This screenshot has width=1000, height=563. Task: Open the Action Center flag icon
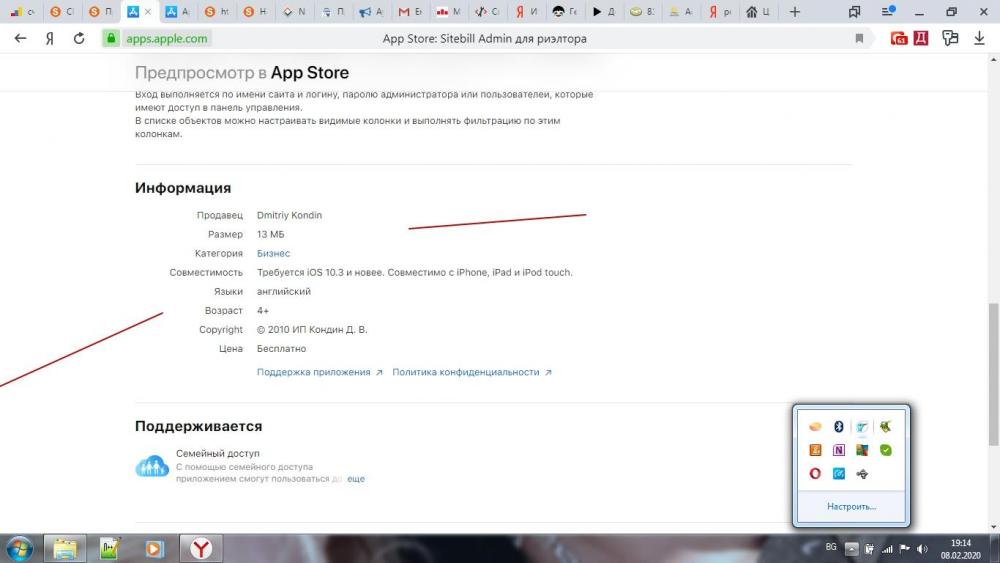pyautogui.click(x=904, y=548)
